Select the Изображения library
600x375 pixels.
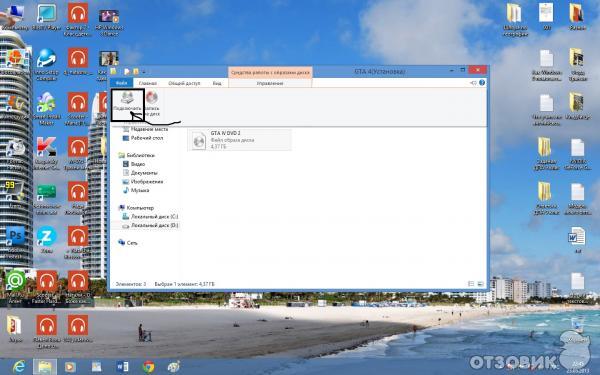(x=143, y=182)
